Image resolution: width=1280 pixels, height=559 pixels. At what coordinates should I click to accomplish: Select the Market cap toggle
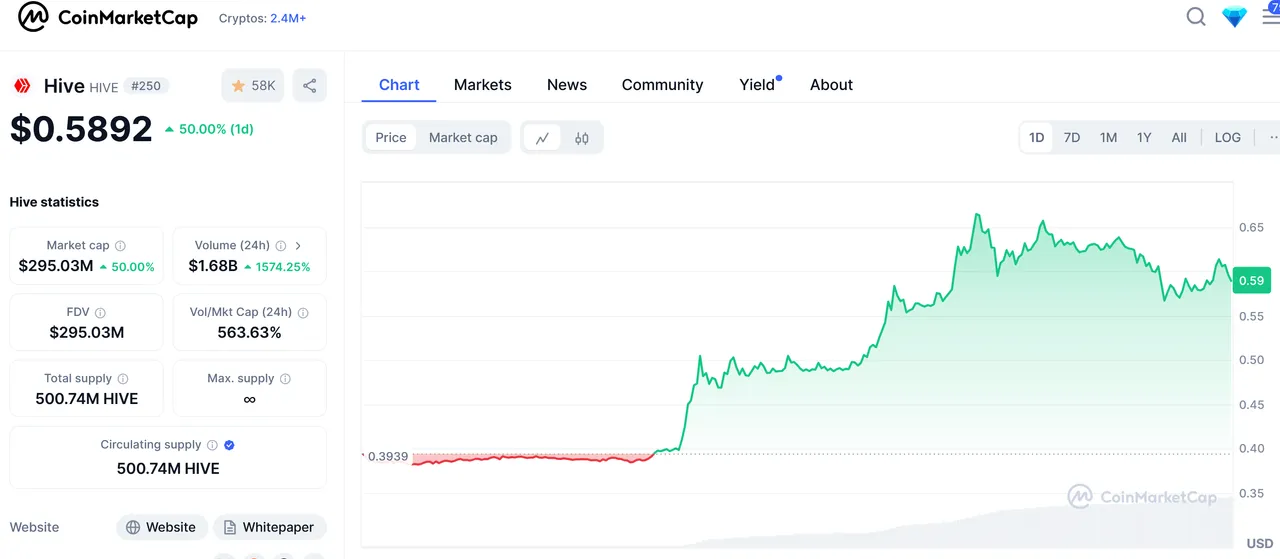pos(463,138)
